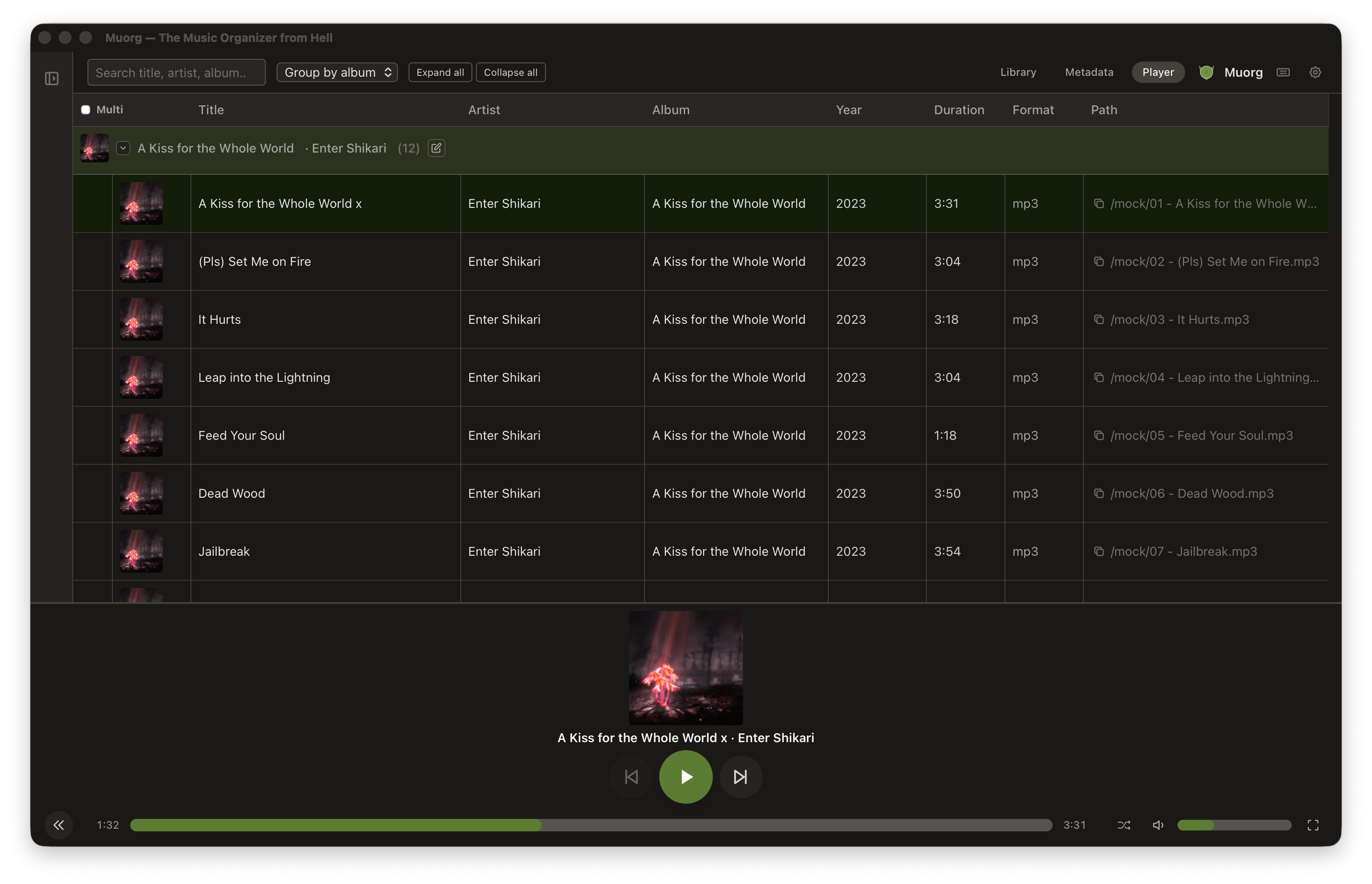This screenshot has width=1372, height=884.
Task: Switch to the Library view
Action: click(1017, 72)
